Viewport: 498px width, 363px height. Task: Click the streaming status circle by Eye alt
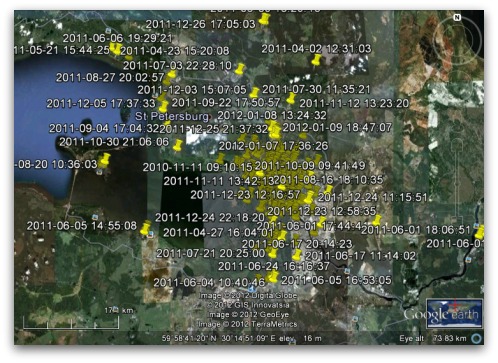[477, 338]
